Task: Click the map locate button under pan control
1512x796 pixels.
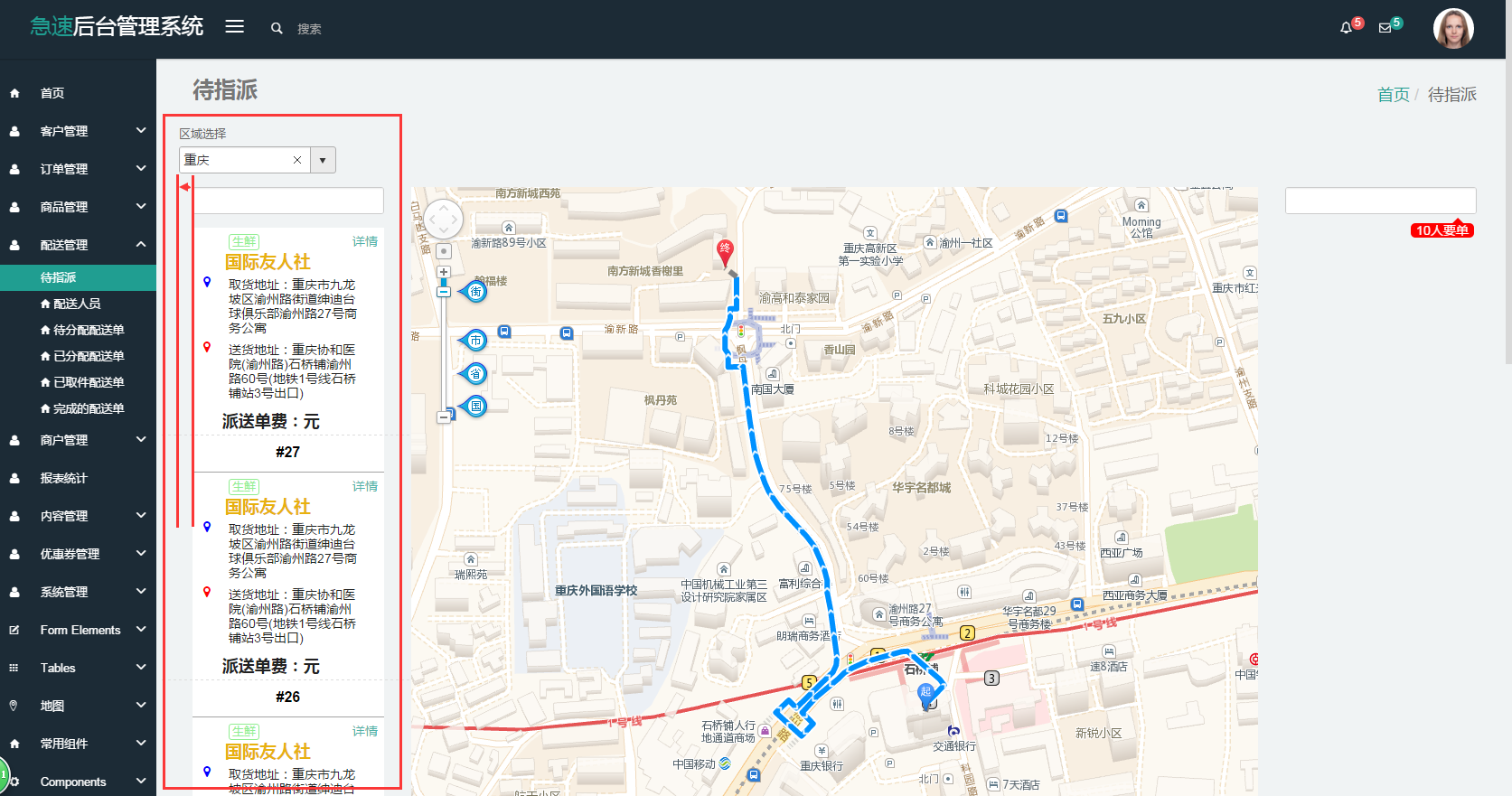Action: (x=444, y=251)
